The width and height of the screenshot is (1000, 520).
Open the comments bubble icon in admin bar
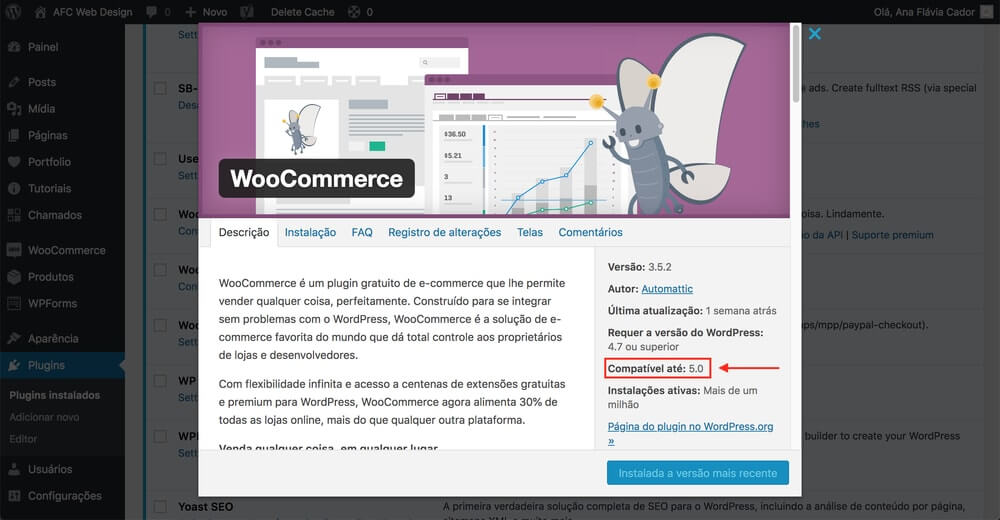point(152,12)
